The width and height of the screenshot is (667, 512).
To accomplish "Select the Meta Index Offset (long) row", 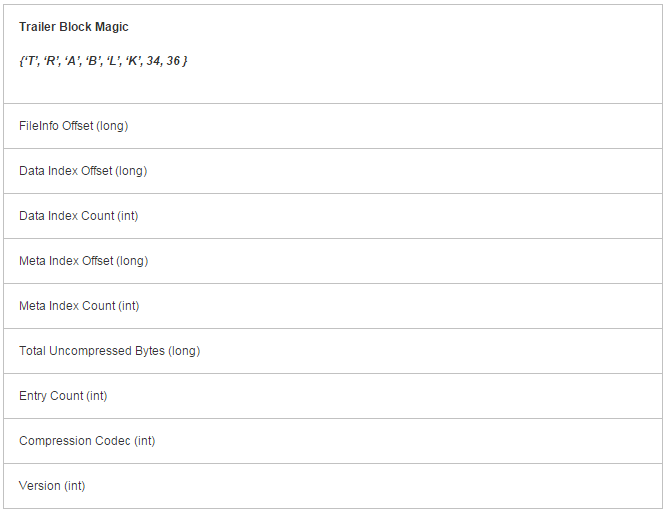I will point(333,261).
